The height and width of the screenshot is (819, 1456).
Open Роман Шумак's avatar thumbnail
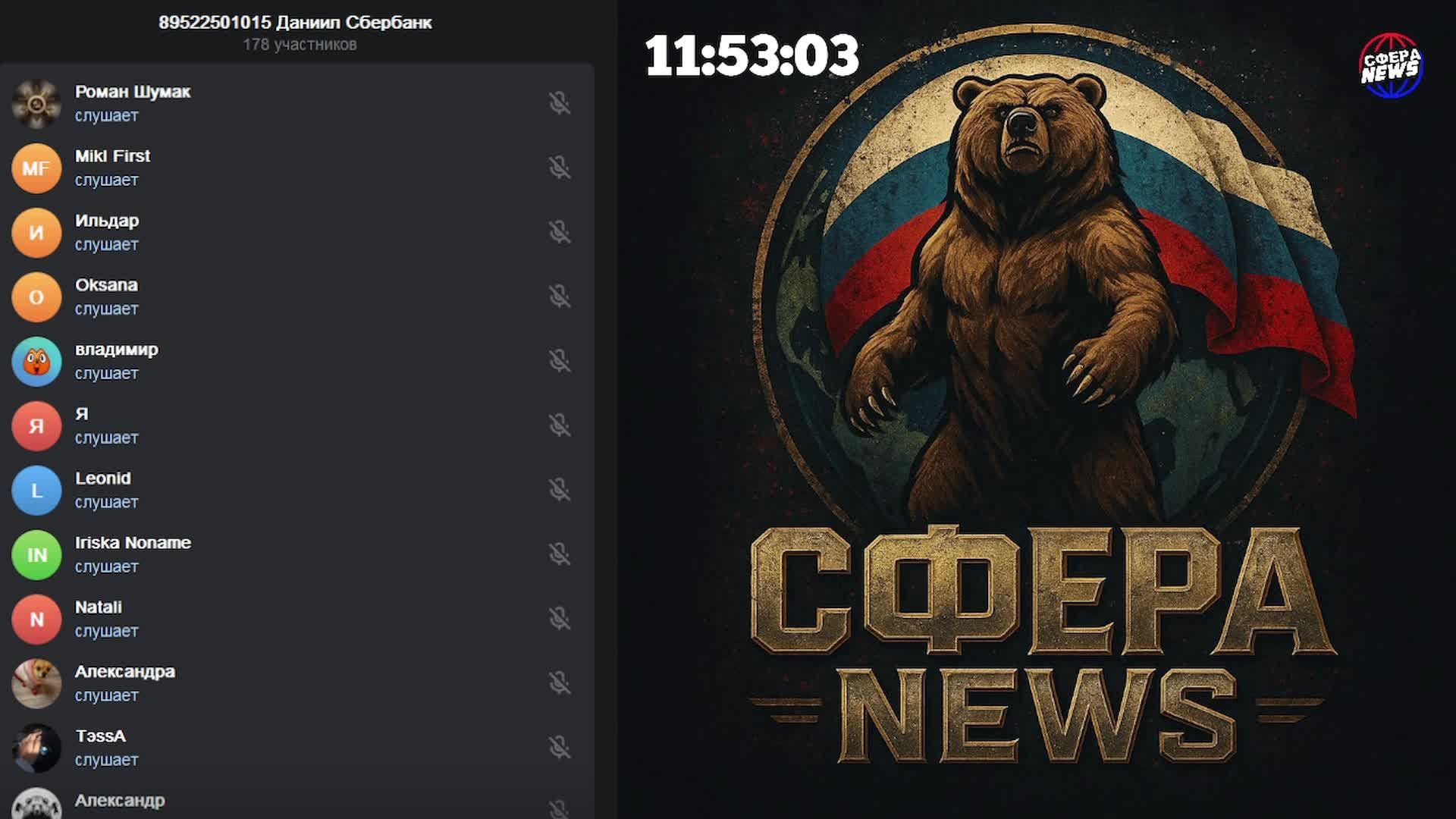[36, 104]
